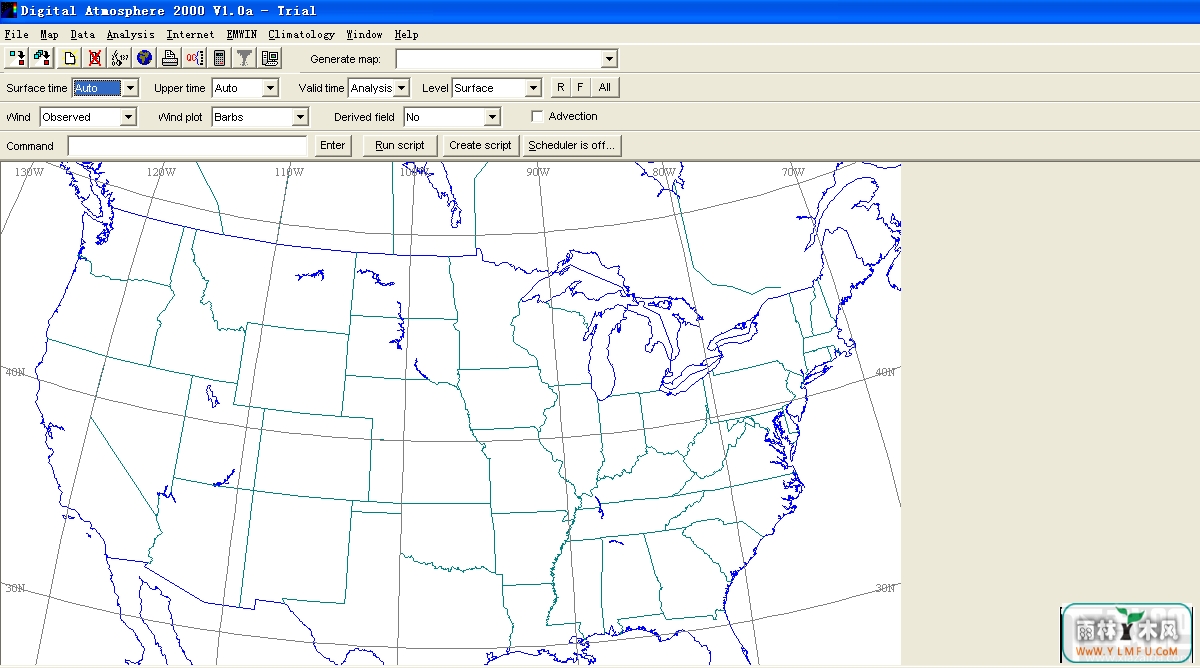Click the R button
The width and height of the screenshot is (1200, 668).
(561, 87)
